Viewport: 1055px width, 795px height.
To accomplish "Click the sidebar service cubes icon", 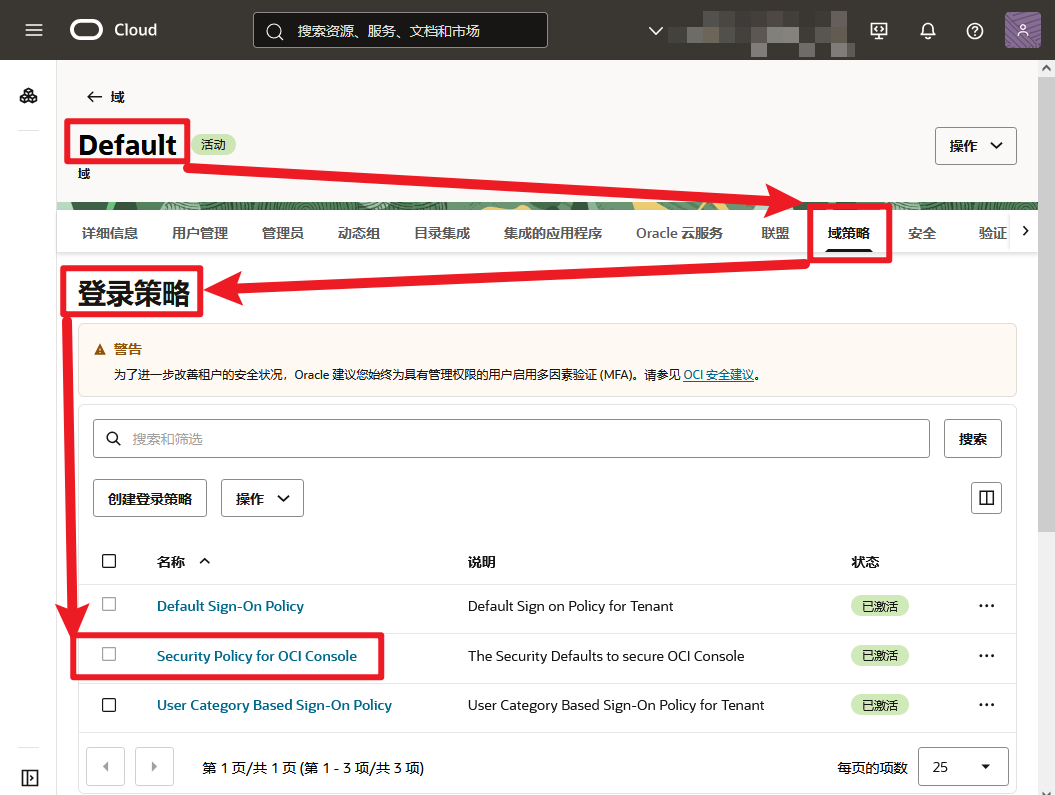I will point(28,96).
